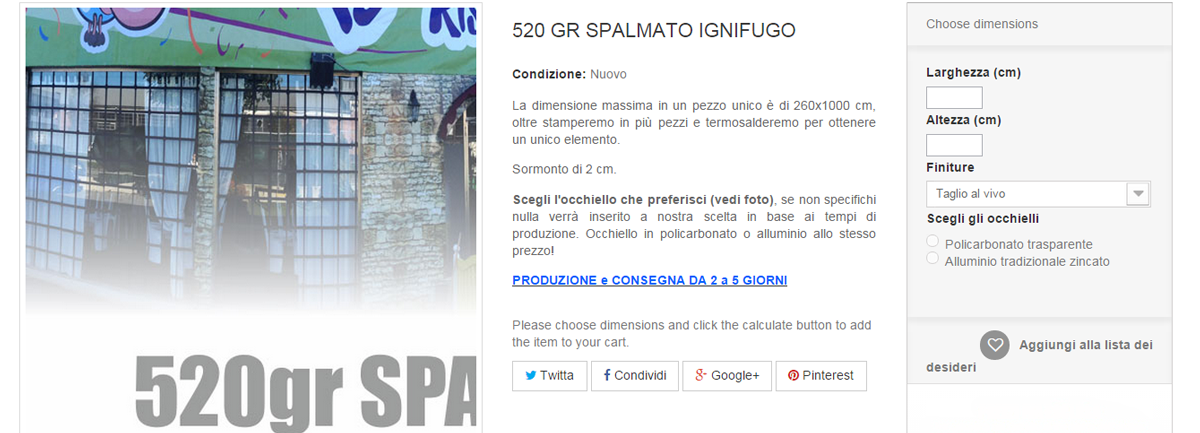Open the PRODUZIONE e CONSEGNA link
1200x433 pixels.
(649, 280)
